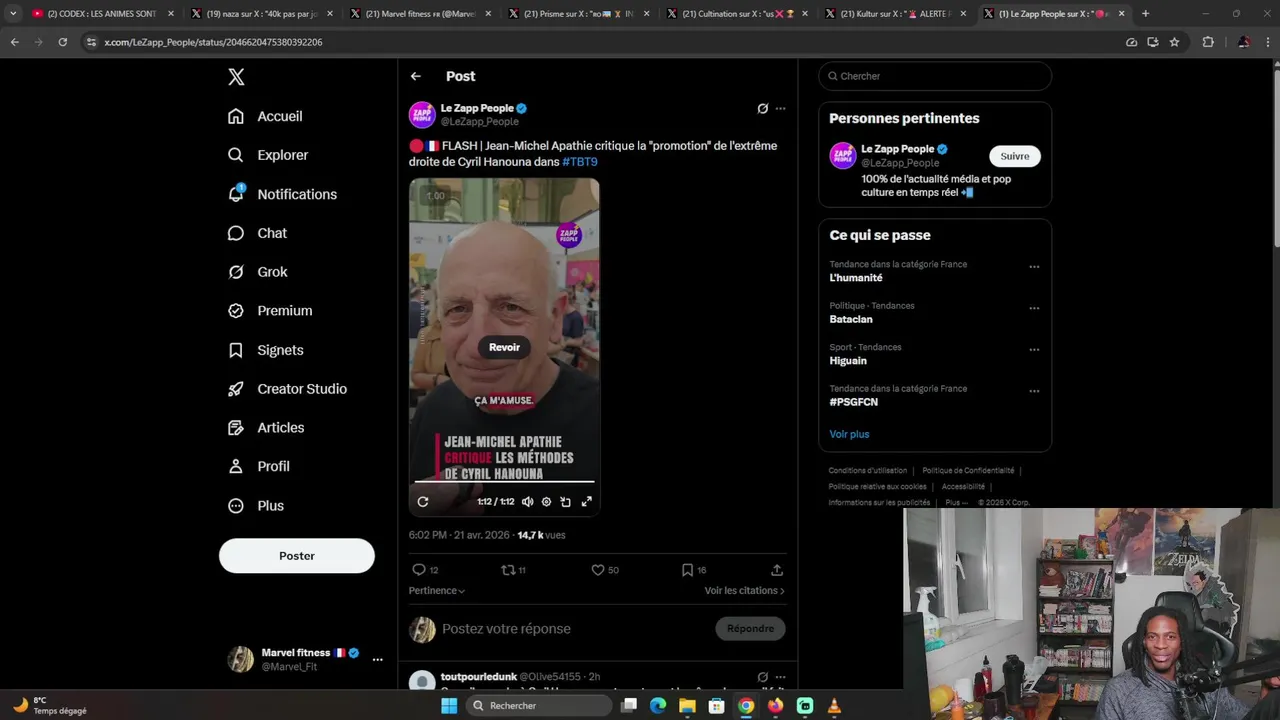
Task: Reload the page in Chrome
Action: (62, 42)
